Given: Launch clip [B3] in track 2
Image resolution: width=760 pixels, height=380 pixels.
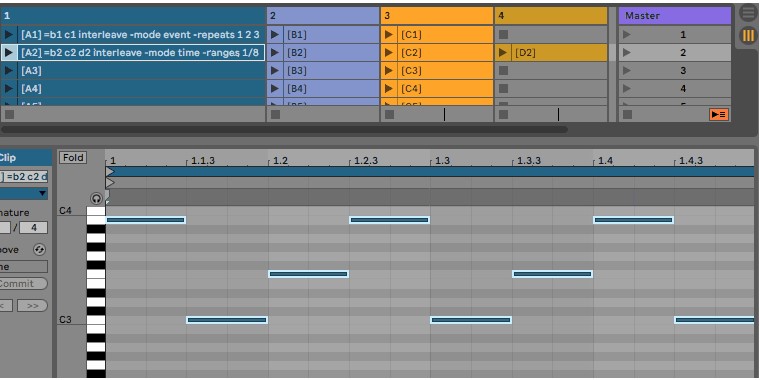Looking at the screenshot, I should pos(275,71).
